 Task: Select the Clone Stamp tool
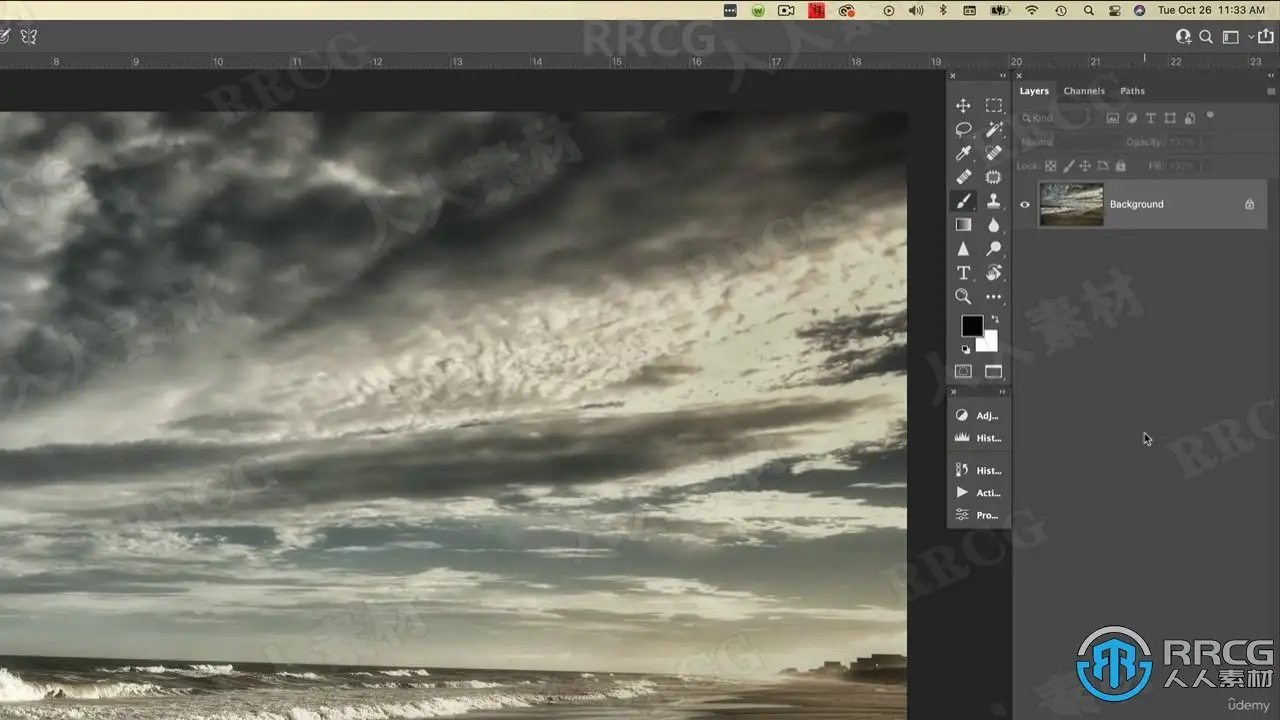pyautogui.click(x=993, y=201)
